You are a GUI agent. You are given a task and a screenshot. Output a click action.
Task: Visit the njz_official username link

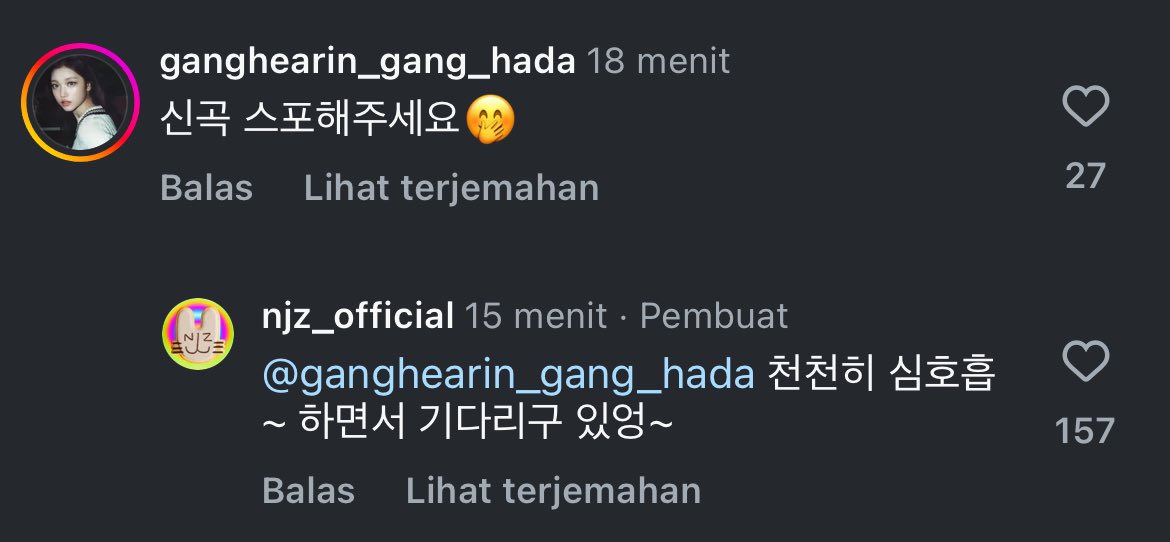tap(357, 316)
